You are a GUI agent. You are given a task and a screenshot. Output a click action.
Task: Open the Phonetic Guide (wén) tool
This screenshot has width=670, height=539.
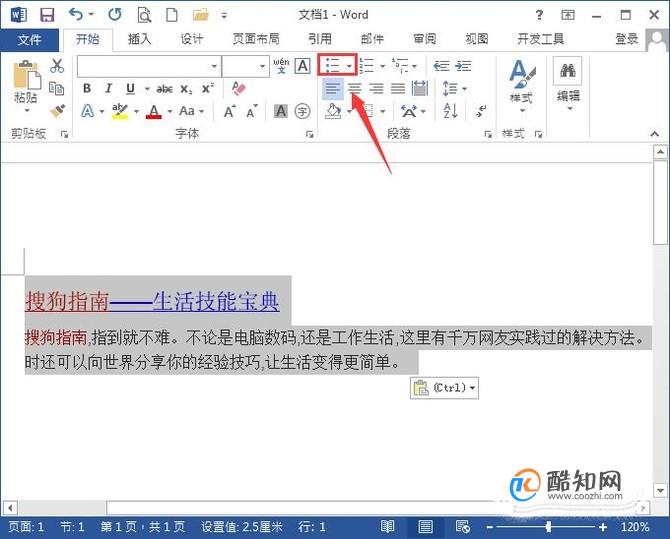point(281,66)
